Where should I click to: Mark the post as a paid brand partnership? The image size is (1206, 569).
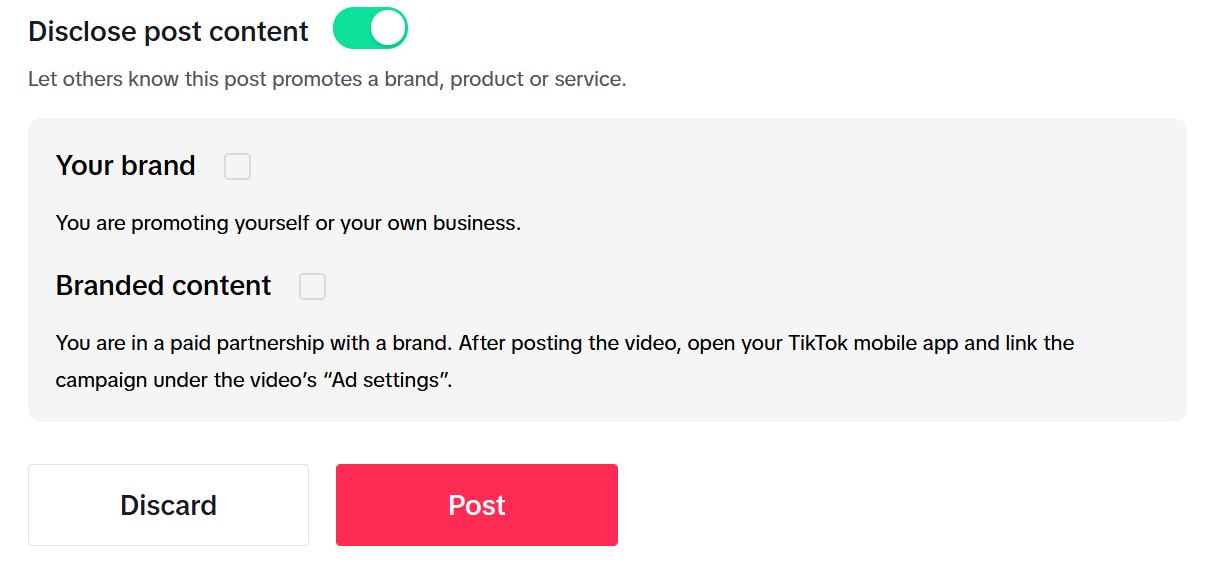(312, 287)
